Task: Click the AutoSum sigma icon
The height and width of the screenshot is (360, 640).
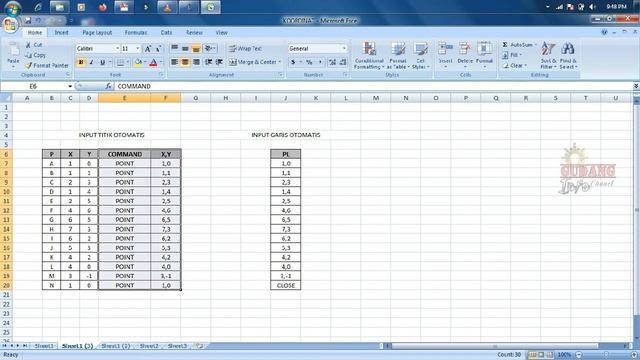Action: coord(505,44)
